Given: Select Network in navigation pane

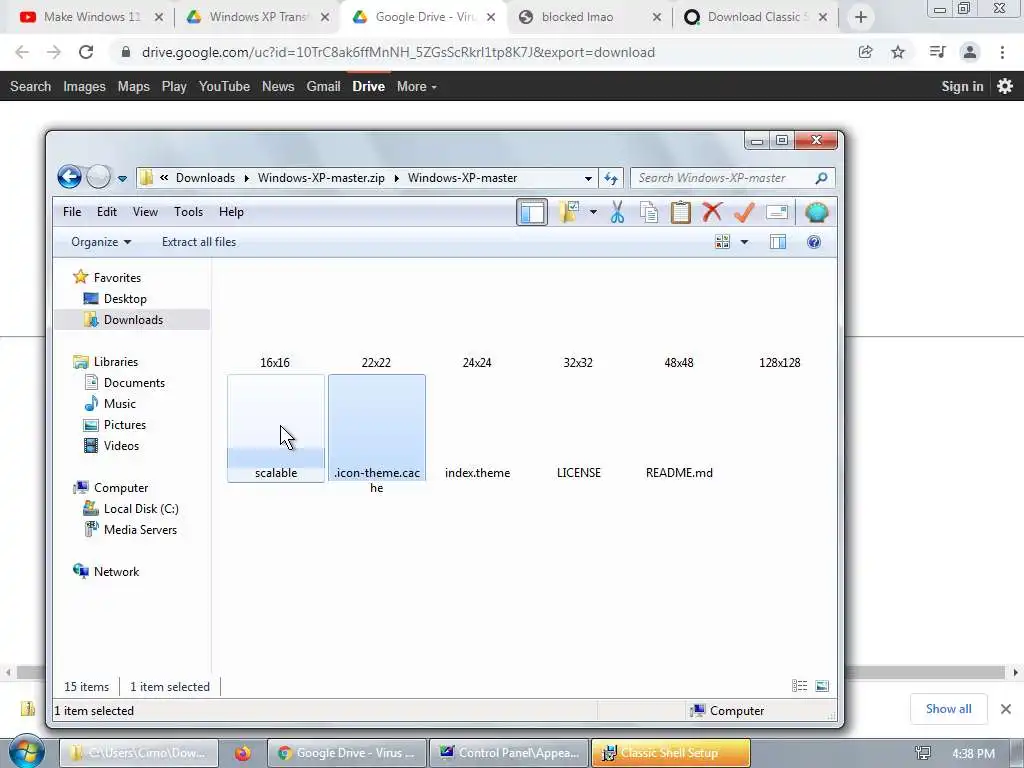Looking at the screenshot, I should coord(116,571).
